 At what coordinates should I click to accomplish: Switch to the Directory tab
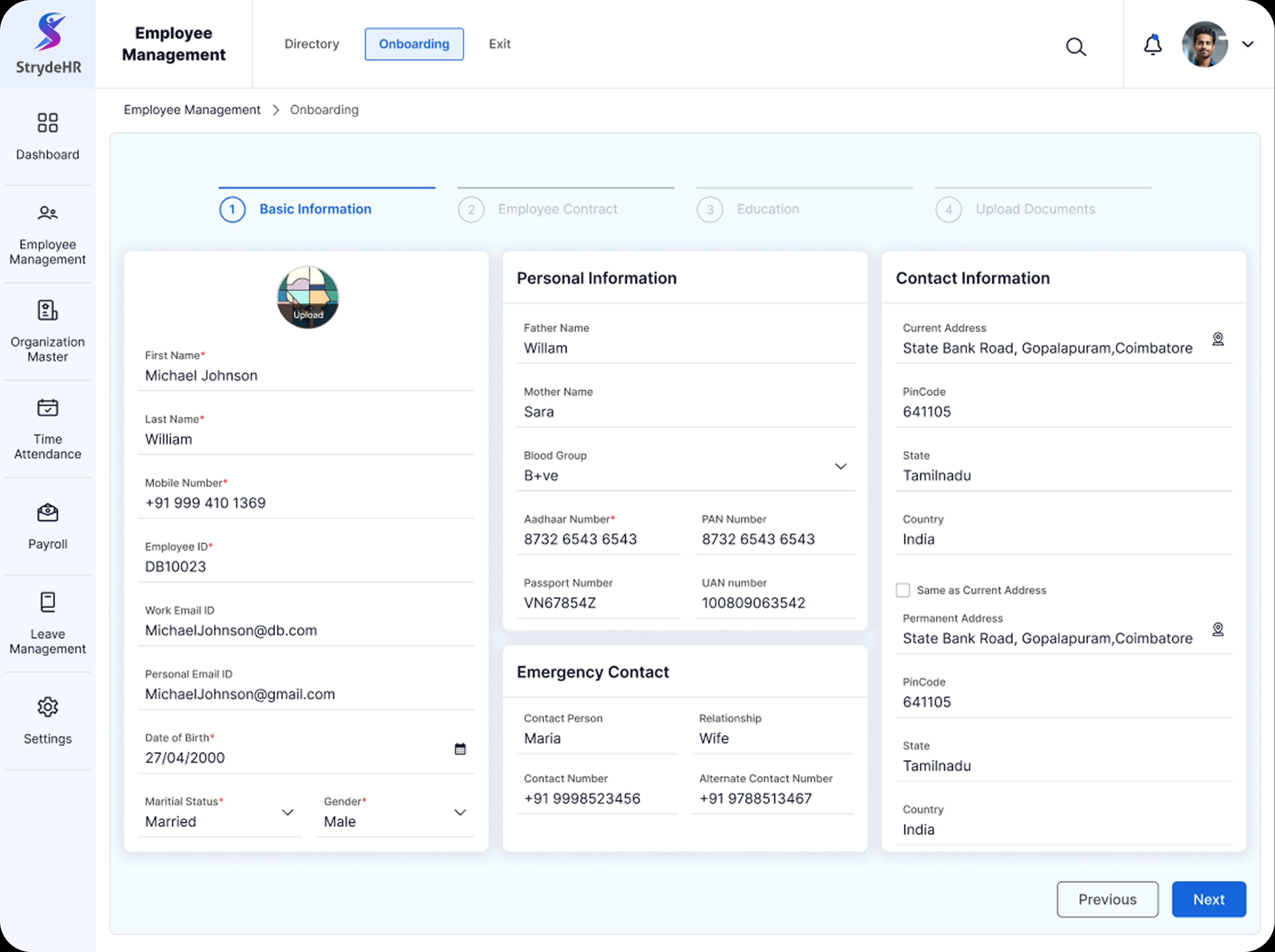pos(311,44)
